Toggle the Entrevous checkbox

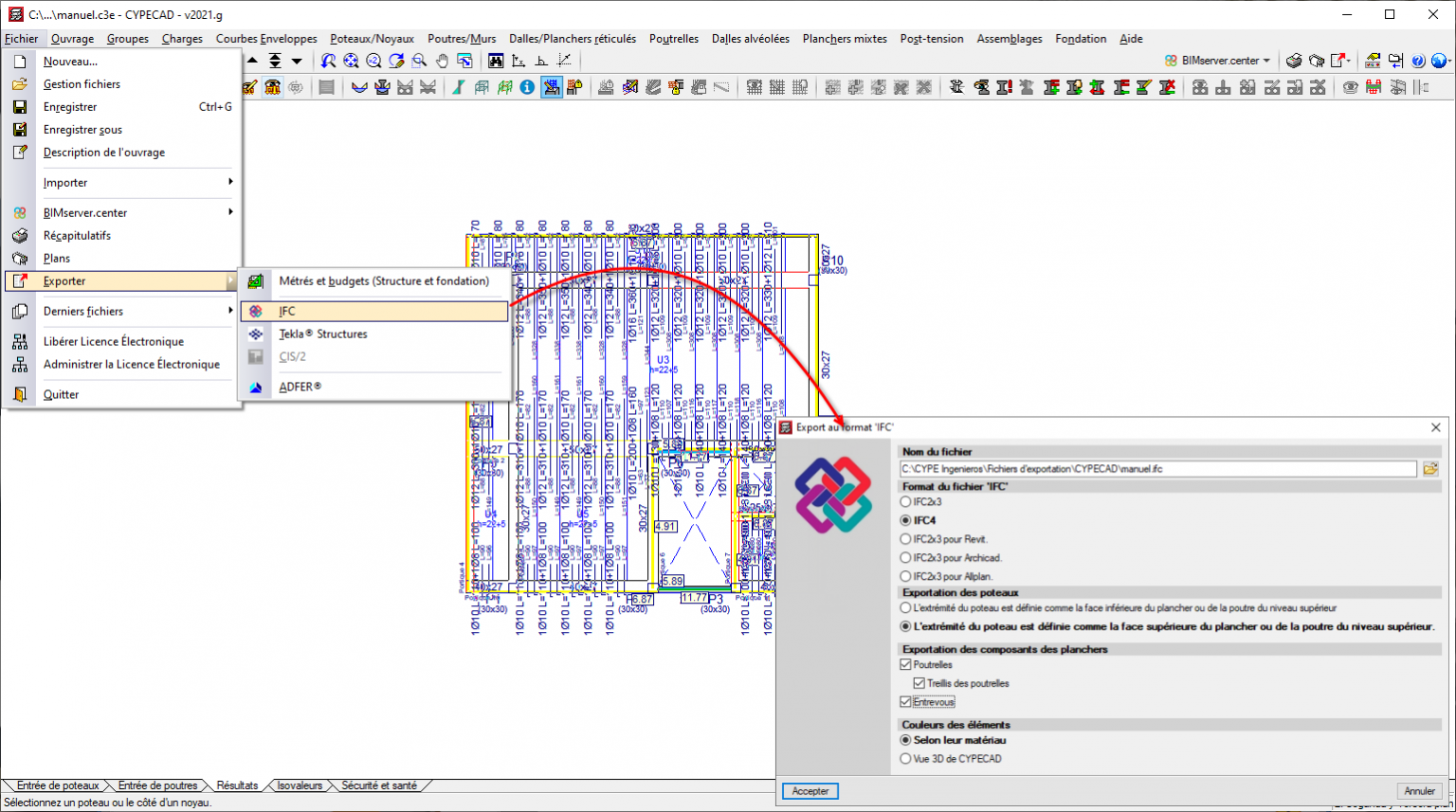click(x=906, y=702)
